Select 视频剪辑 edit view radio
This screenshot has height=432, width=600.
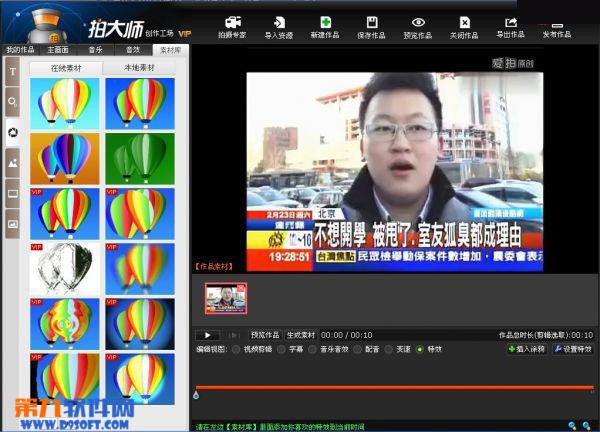pyautogui.click(x=236, y=349)
